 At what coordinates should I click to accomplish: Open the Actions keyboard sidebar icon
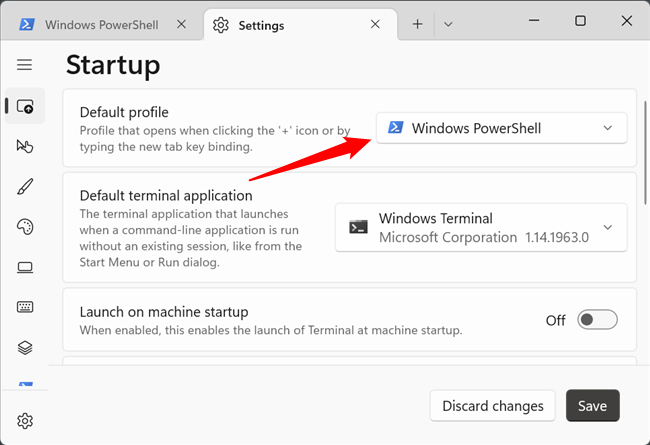point(25,307)
